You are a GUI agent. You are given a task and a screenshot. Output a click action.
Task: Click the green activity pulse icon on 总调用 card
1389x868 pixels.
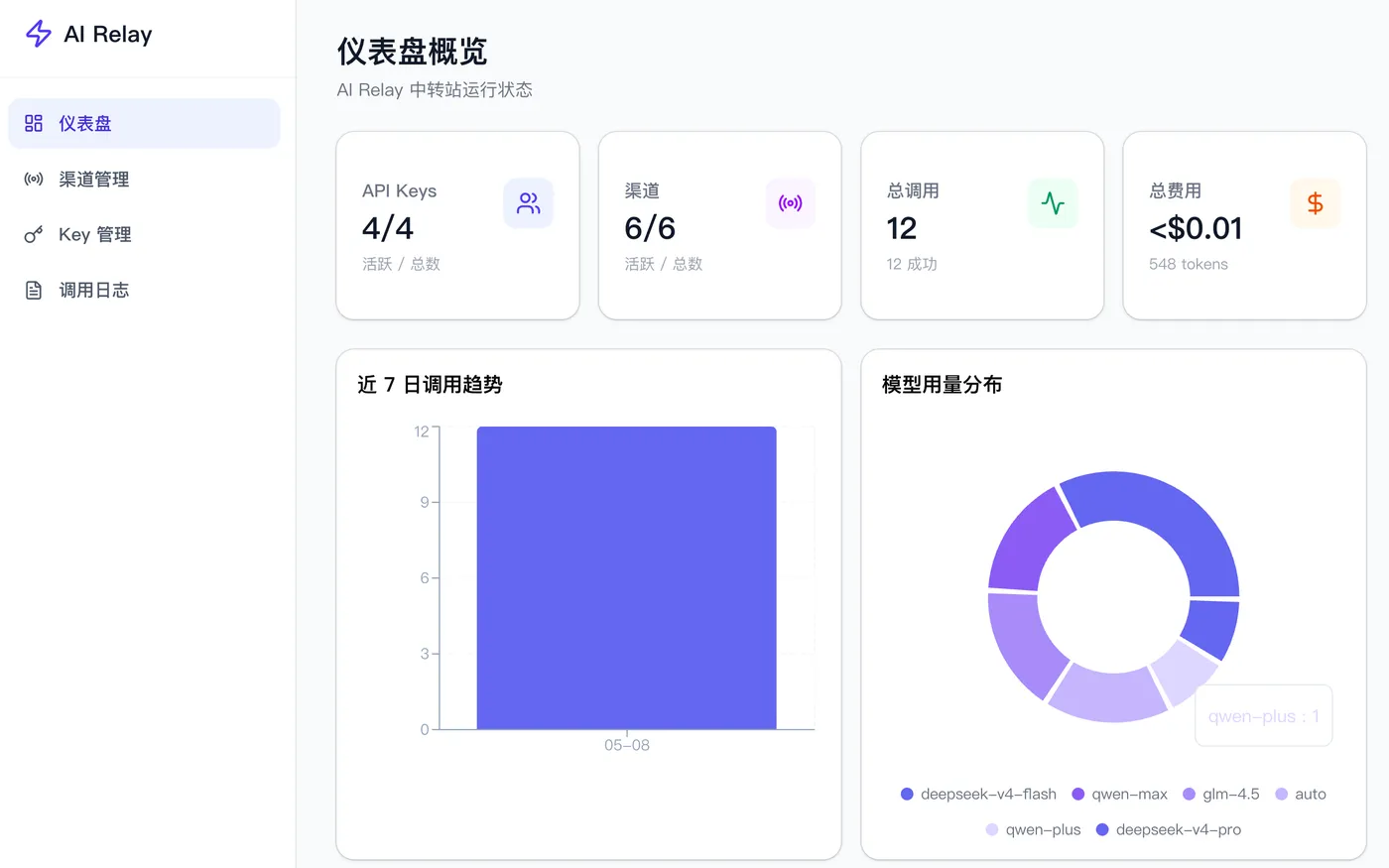click(x=1053, y=203)
